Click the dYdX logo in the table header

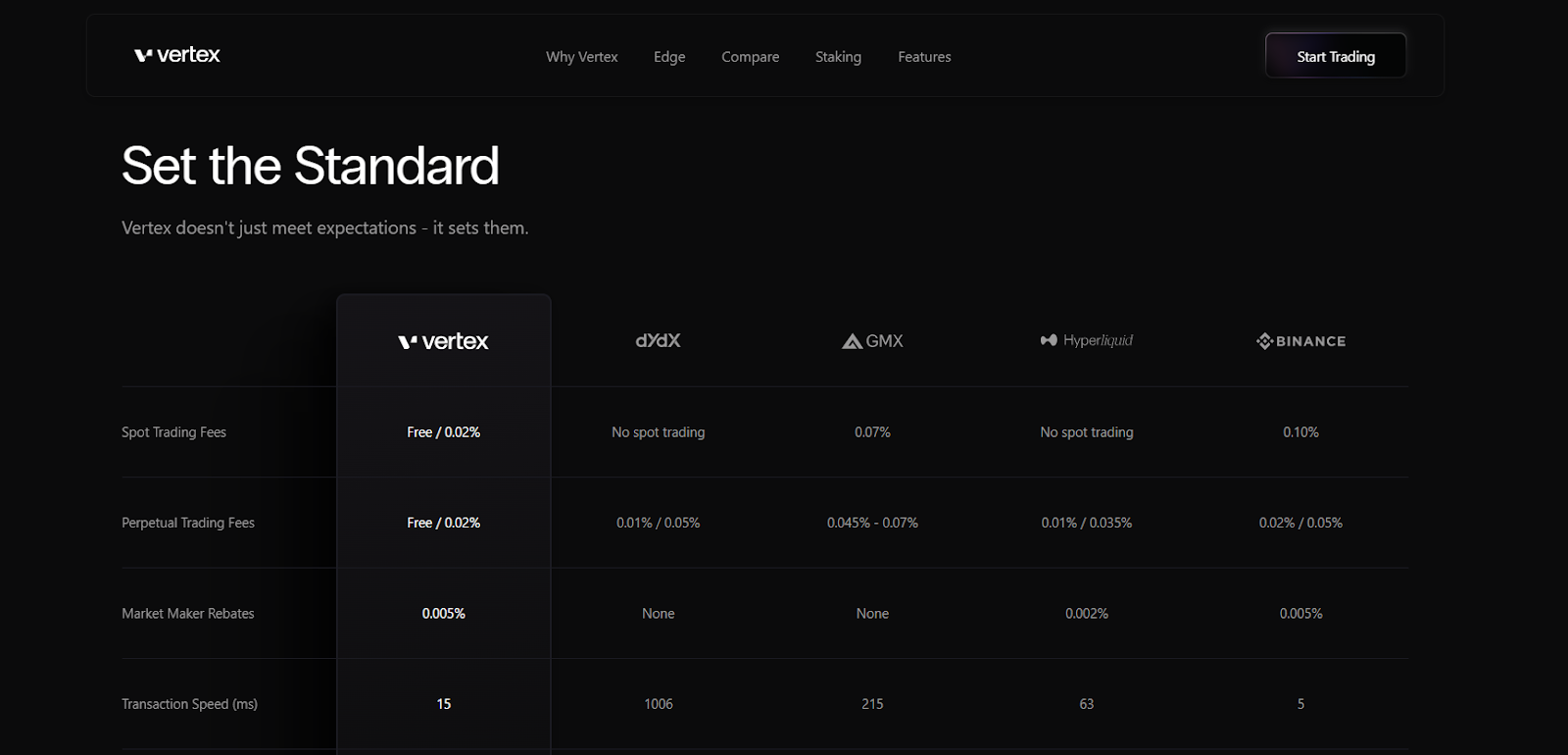659,340
